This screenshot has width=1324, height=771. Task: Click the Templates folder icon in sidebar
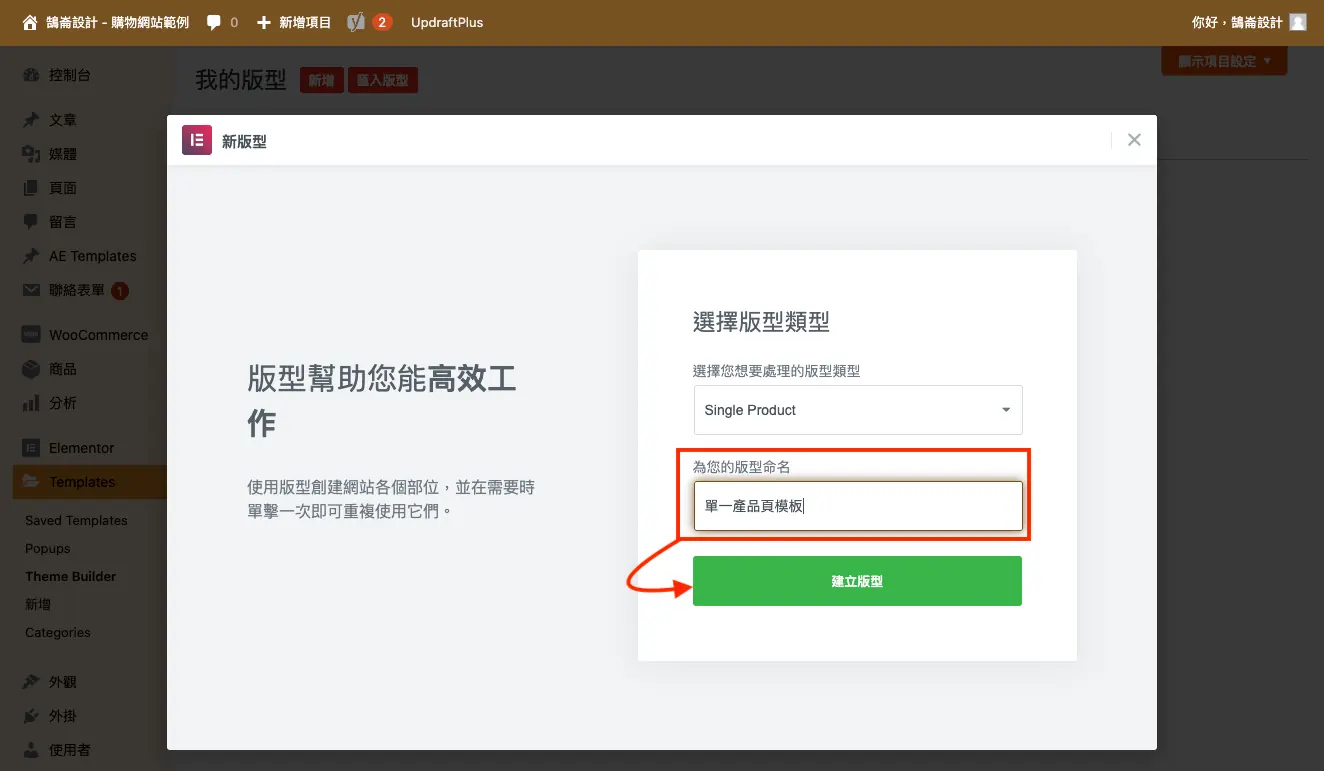[31, 482]
